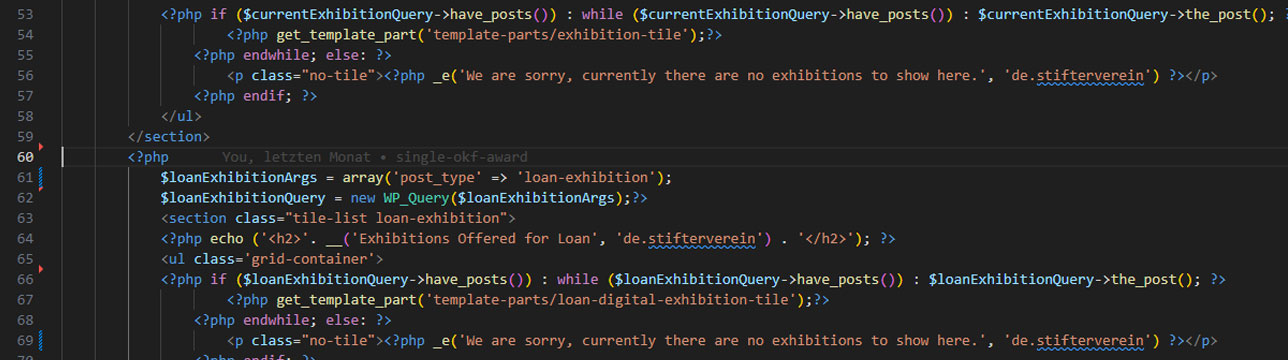Click line number 59 in the gutter
The width and height of the screenshot is (1288, 360).
pos(26,137)
